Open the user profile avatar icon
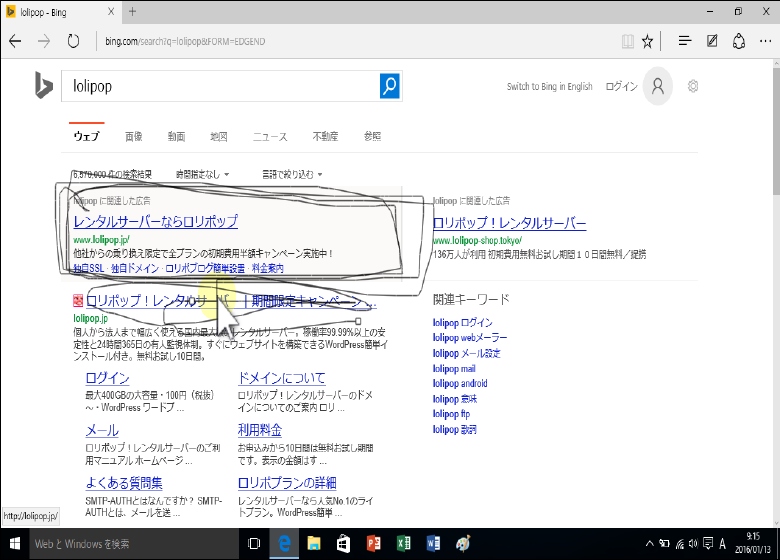 tap(658, 86)
